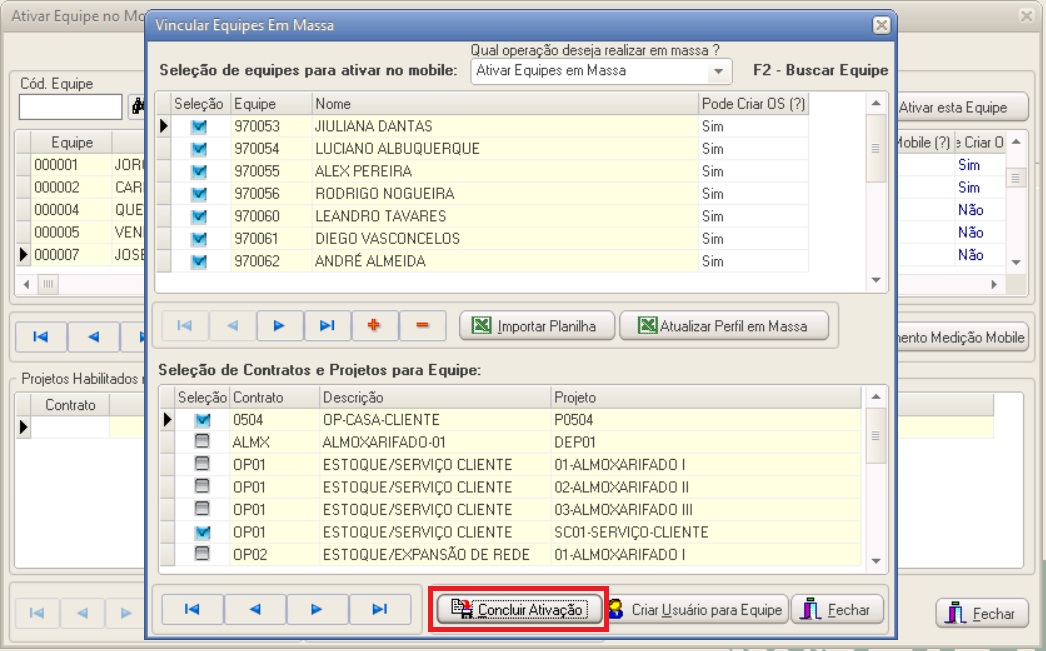Go to first record in contracts navigator
This screenshot has height=651, width=1046.
(x=192, y=609)
